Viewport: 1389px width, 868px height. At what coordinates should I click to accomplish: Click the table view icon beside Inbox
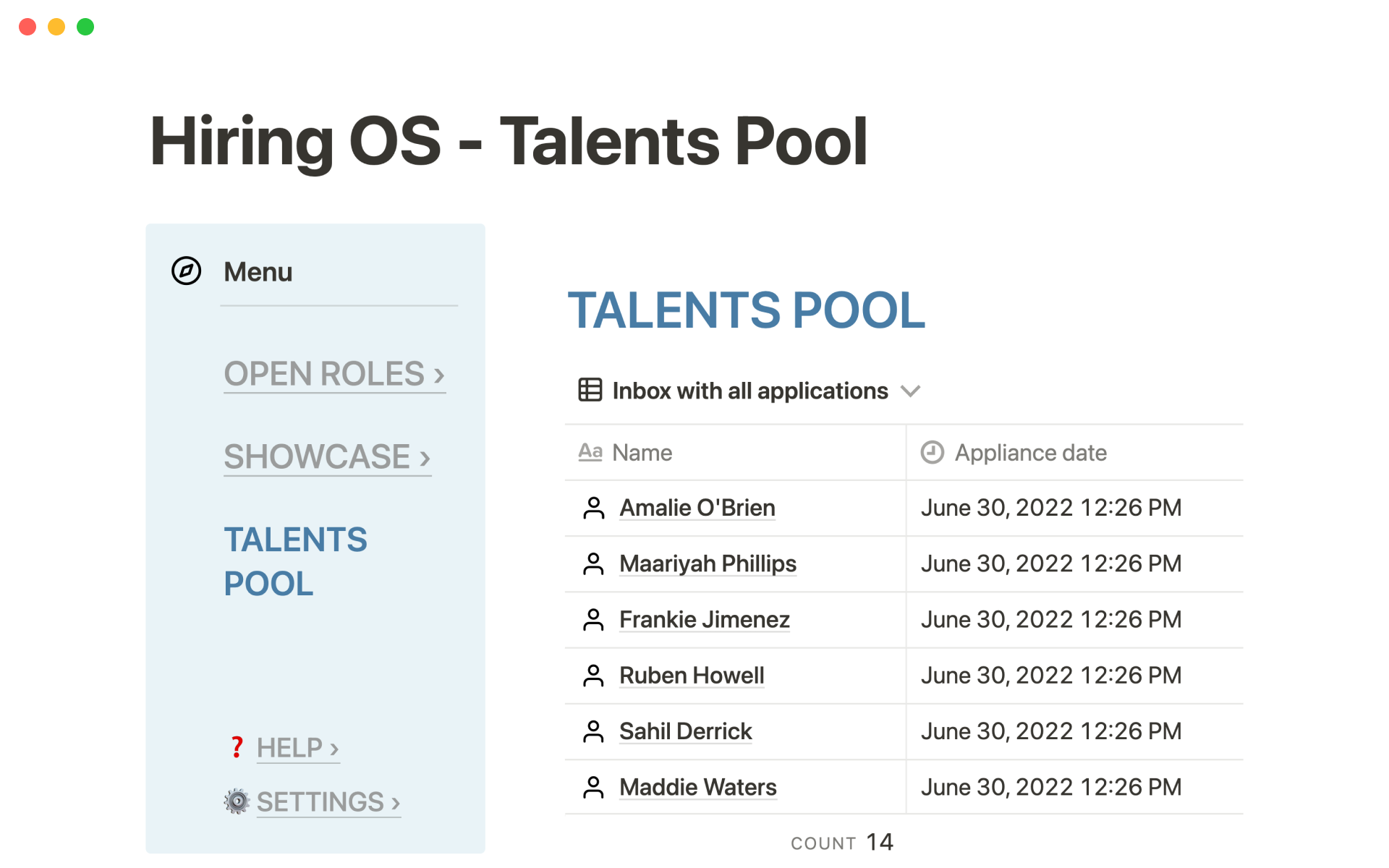click(590, 390)
